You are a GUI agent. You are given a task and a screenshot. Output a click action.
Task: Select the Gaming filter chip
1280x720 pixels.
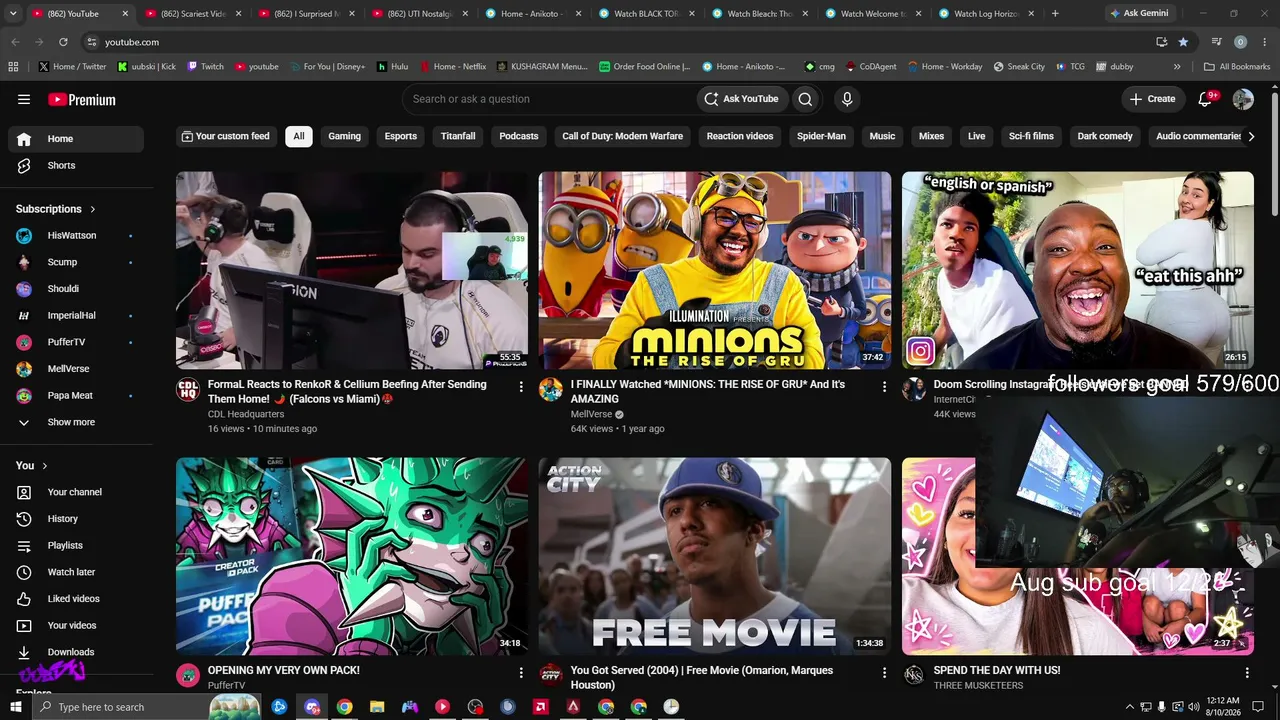point(344,137)
